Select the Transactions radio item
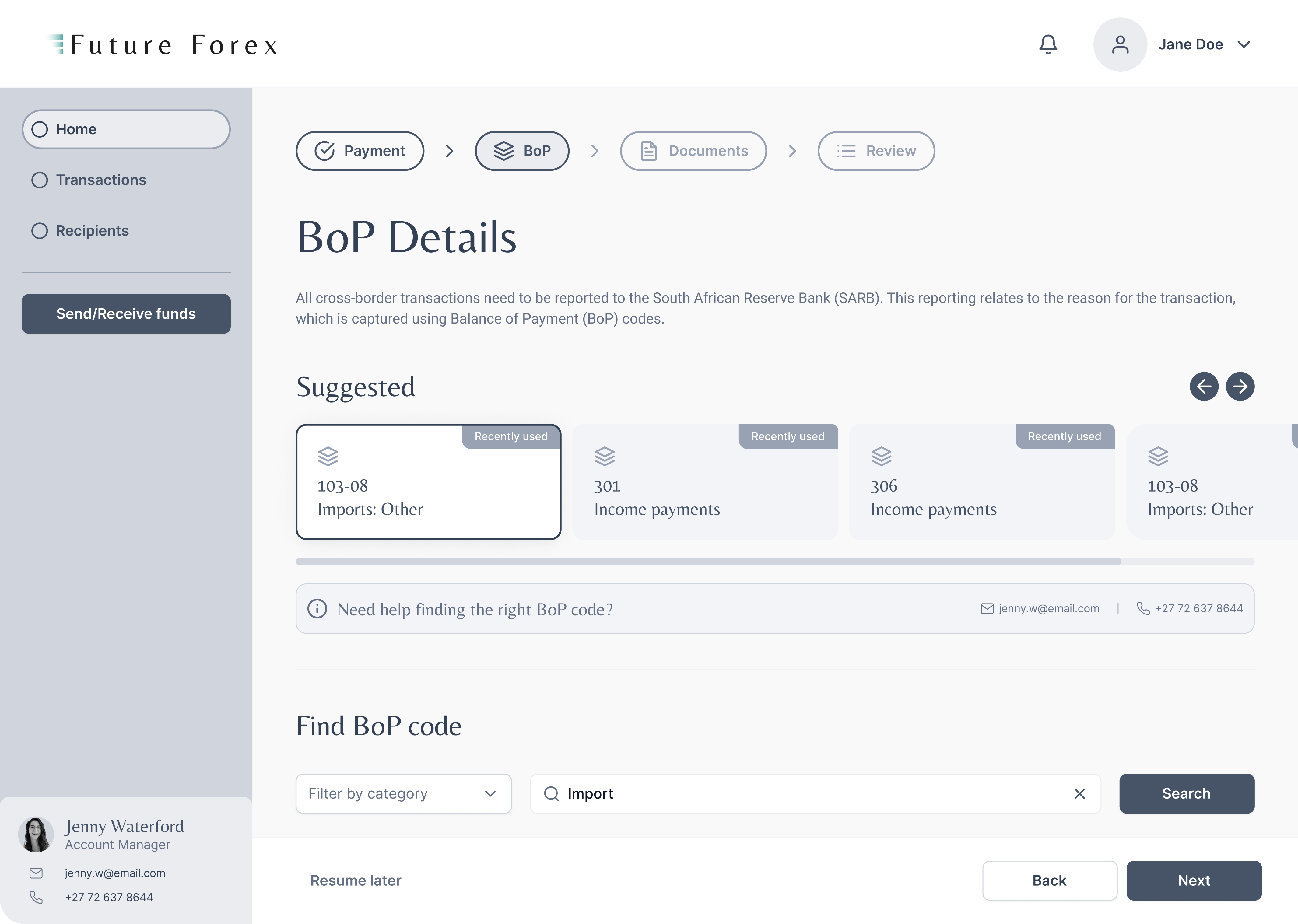 (x=40, y=180)
